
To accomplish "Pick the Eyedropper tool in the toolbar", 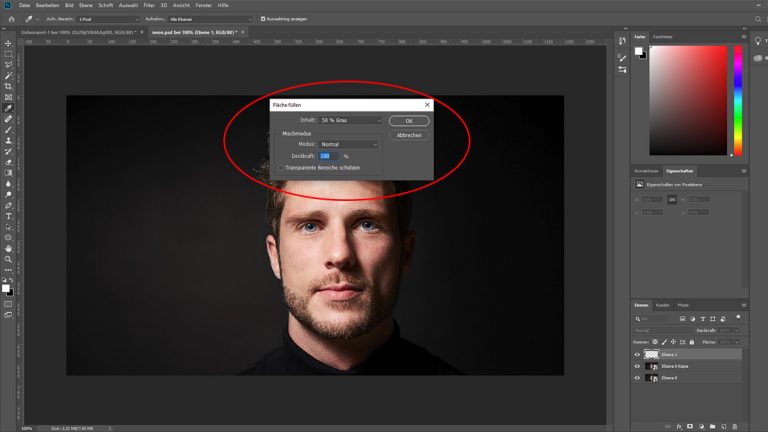I will click(x=9, y=108).
